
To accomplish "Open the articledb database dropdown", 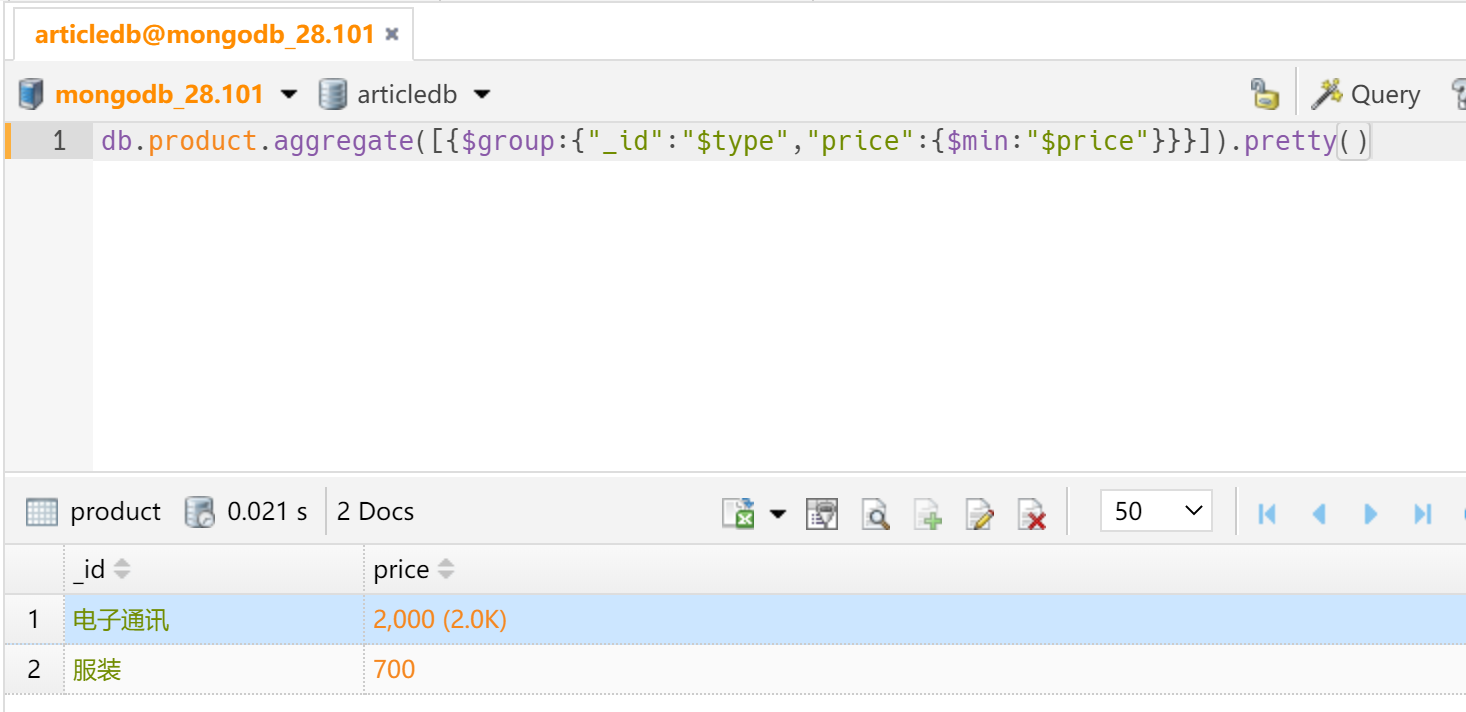I will 482,94.
